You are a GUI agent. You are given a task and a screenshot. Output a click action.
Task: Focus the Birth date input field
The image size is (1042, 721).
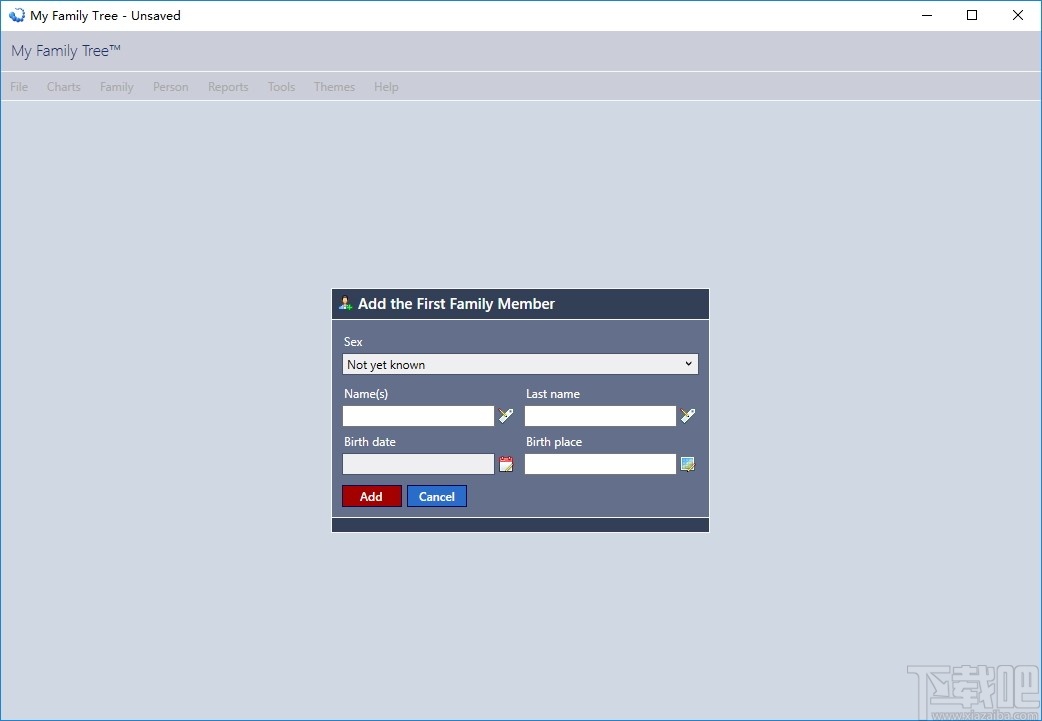tap(419, 464)
